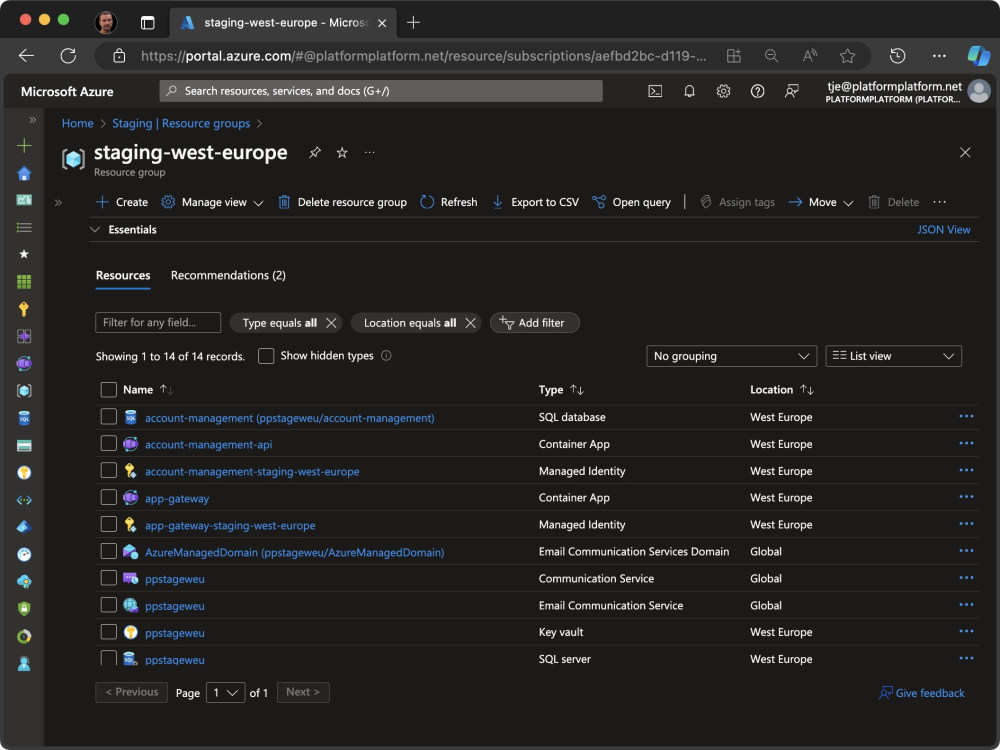The height and width of the screenshot is (750, 1000).
Task: Pin the staging-west-europe resource group
Action: coord(315,152)
